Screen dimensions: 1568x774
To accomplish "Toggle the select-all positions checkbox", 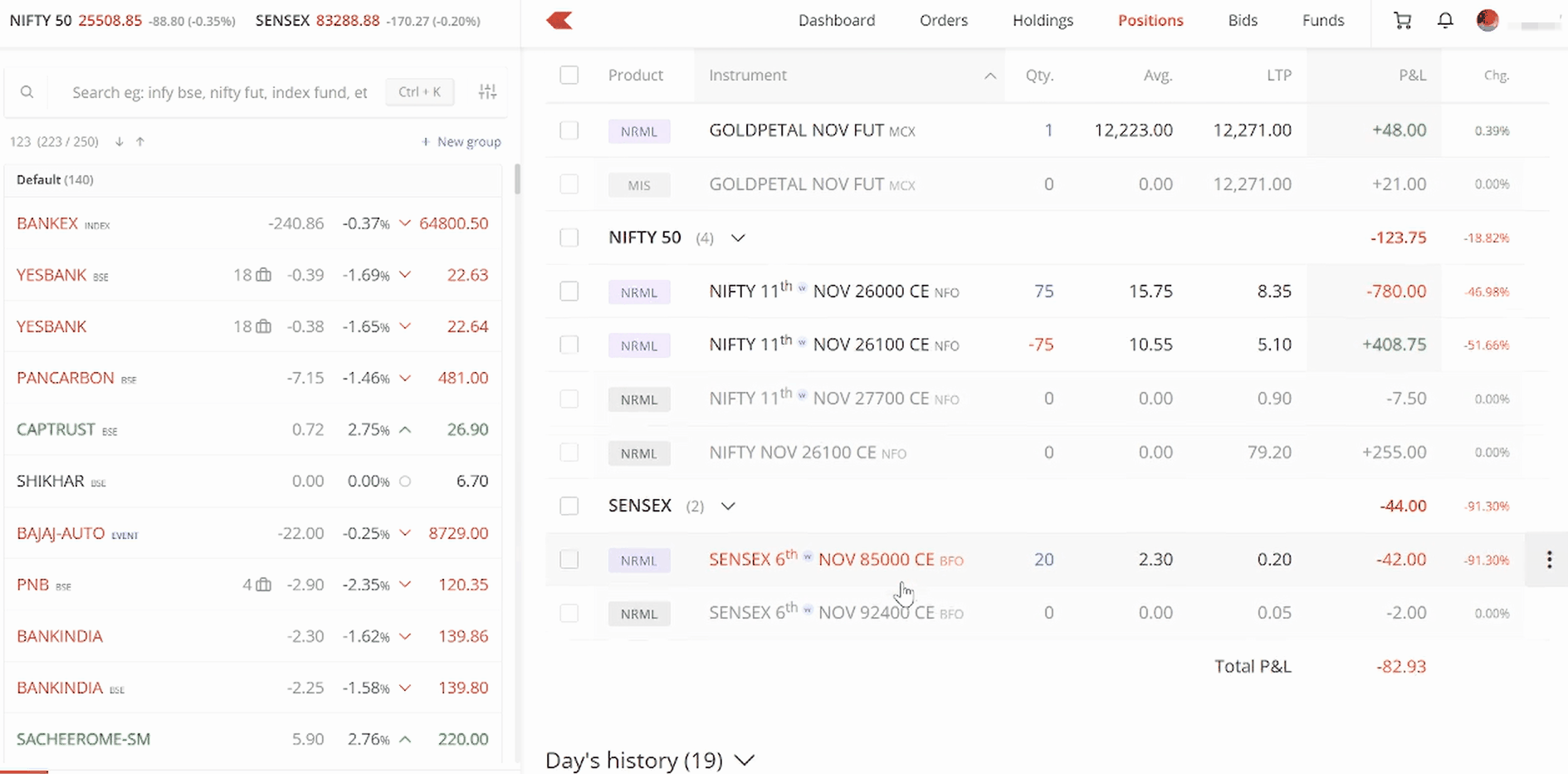I will [569, 76].
